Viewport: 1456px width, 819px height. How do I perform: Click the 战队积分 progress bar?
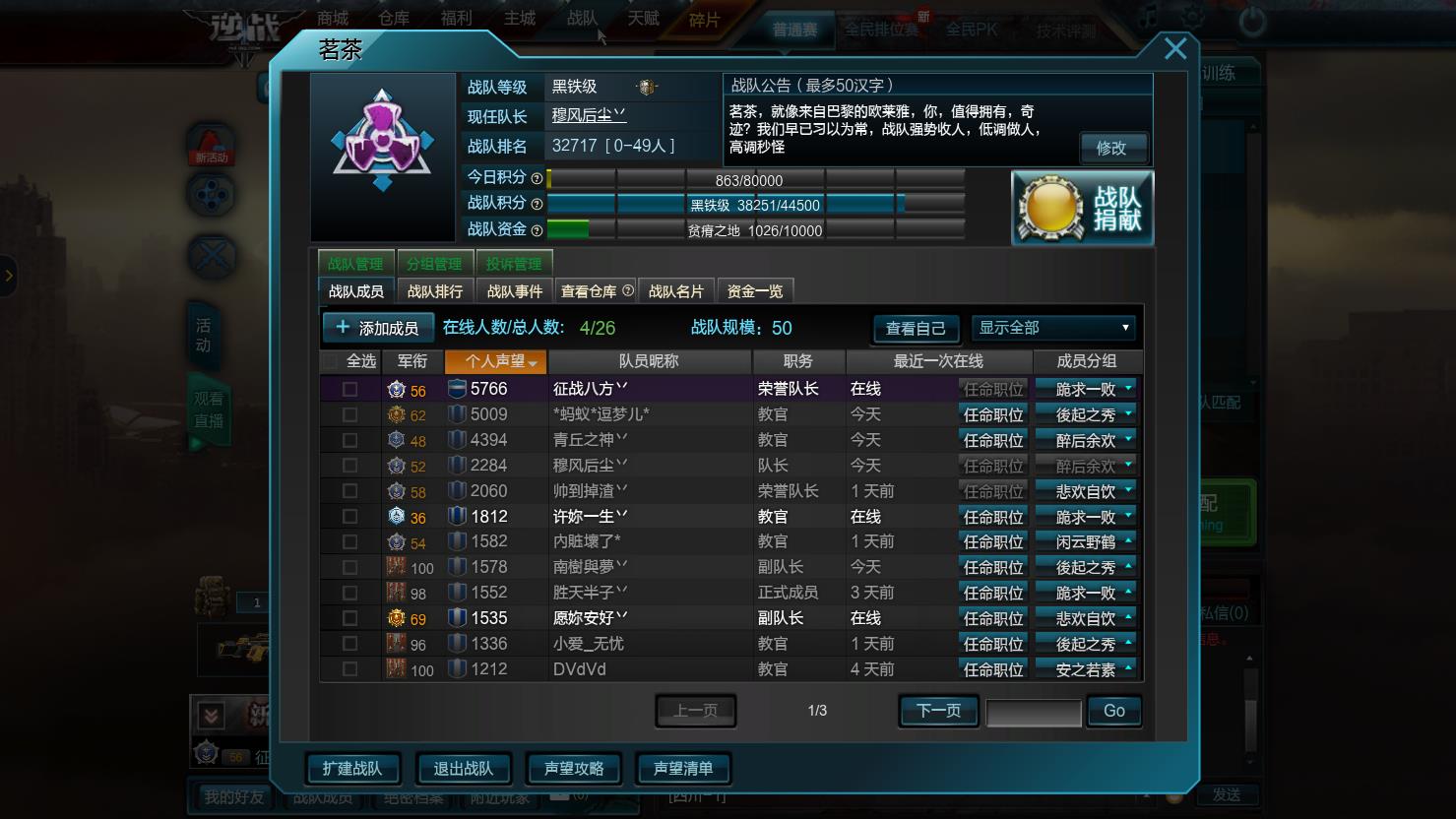point(755,205)
